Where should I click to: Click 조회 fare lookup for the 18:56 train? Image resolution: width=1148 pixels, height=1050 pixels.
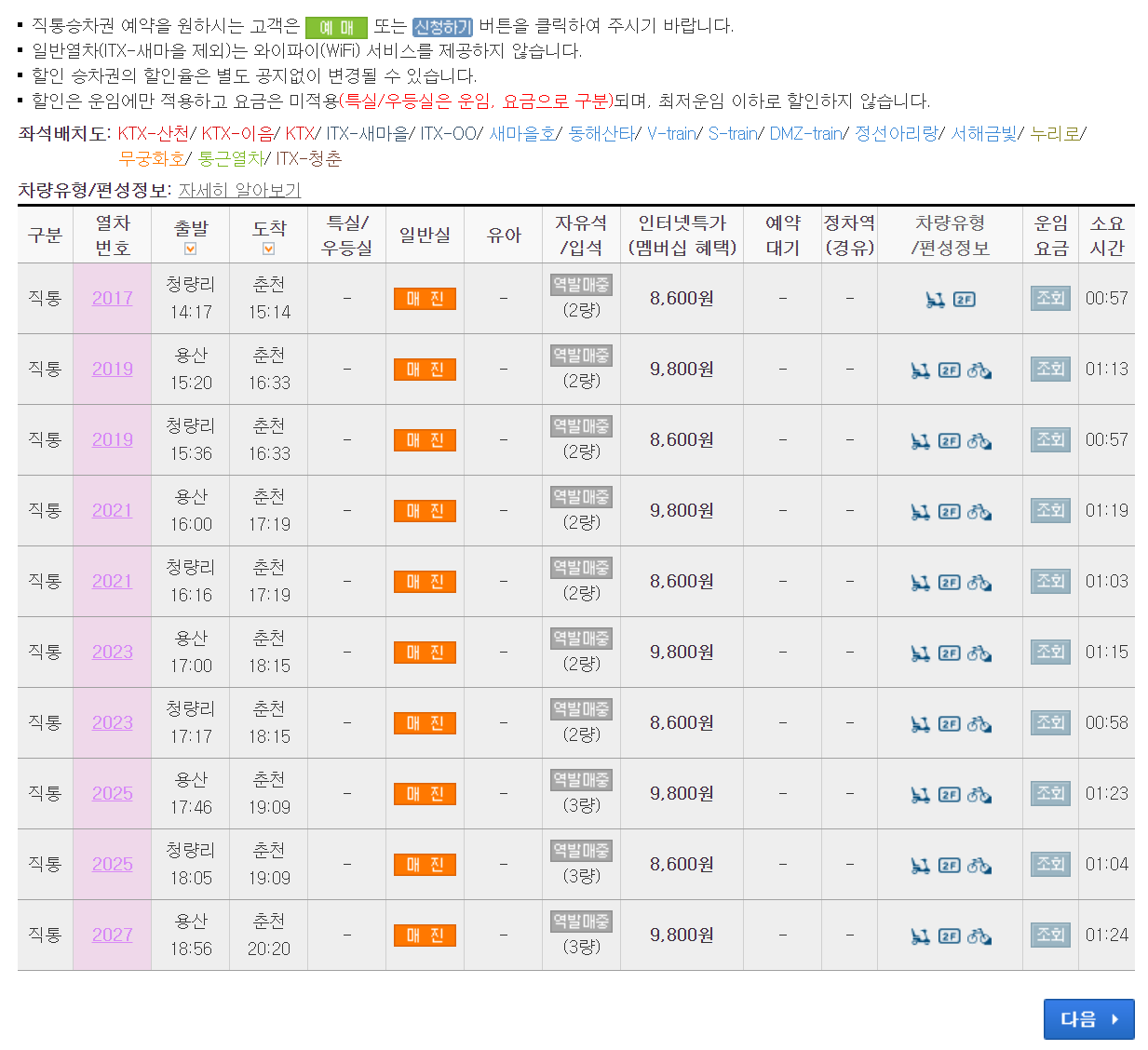coord(1050,935)
